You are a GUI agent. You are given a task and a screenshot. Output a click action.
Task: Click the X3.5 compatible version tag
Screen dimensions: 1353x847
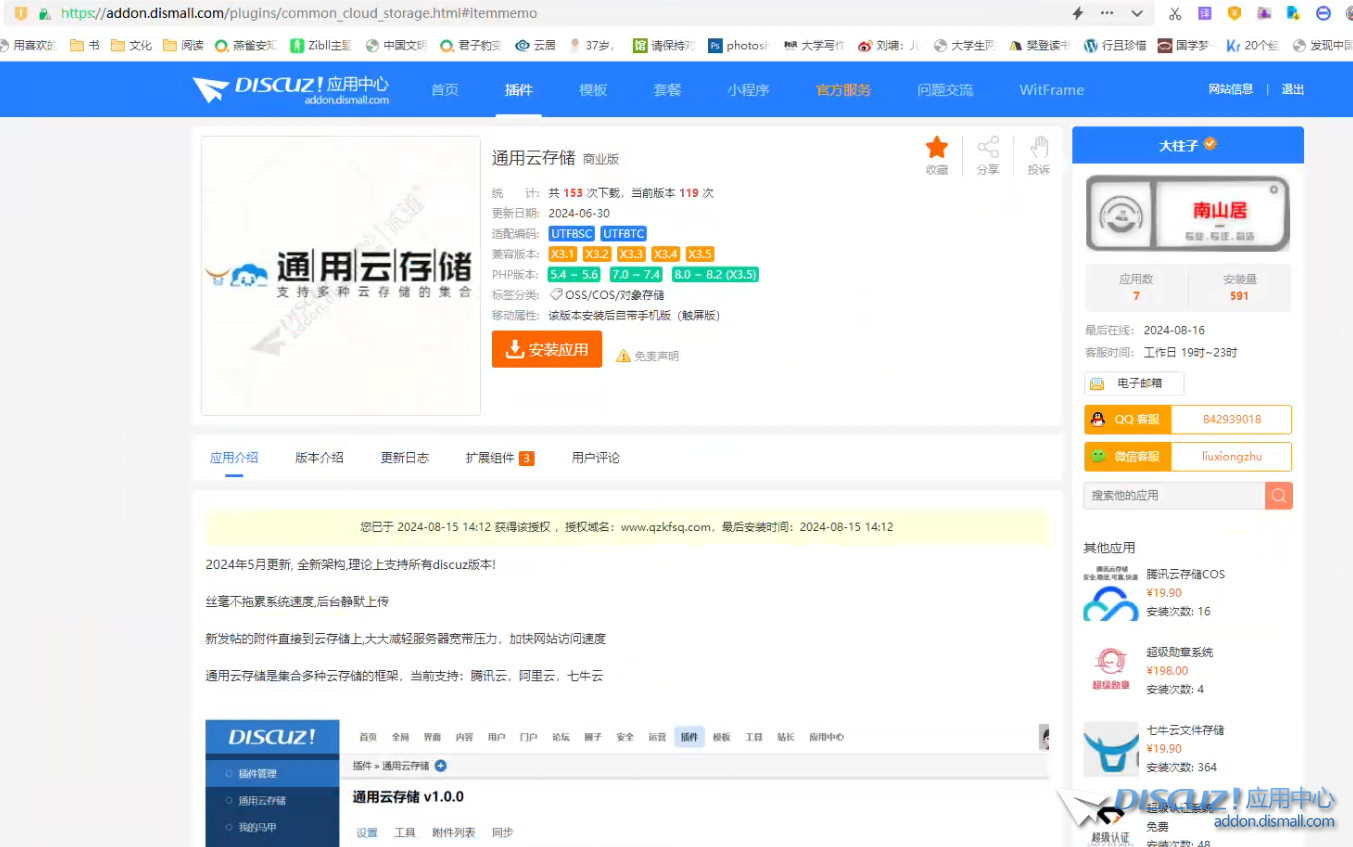(x=700, y=254)
